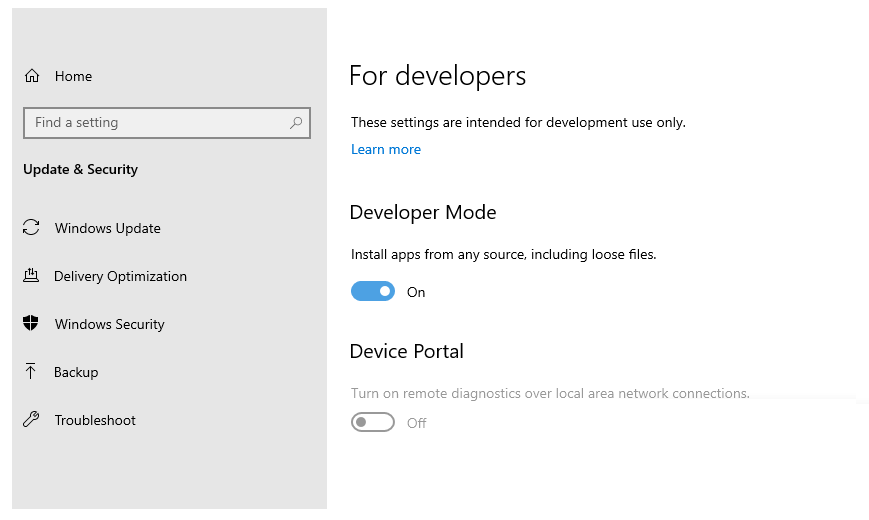Go to Windows Update settings

[108, 228]
